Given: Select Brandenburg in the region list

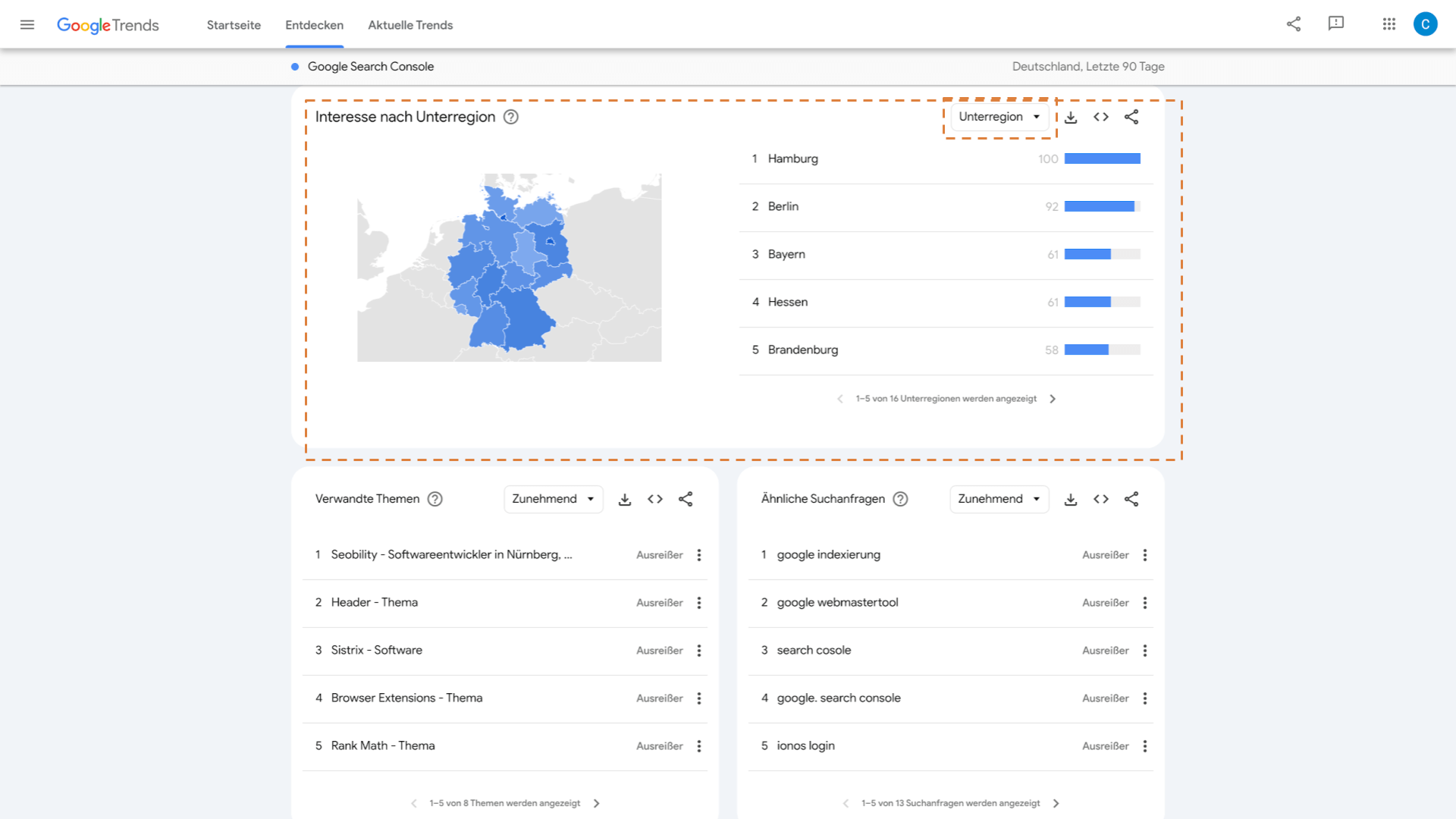Looking at the screenshot, I should coord(946,350).
